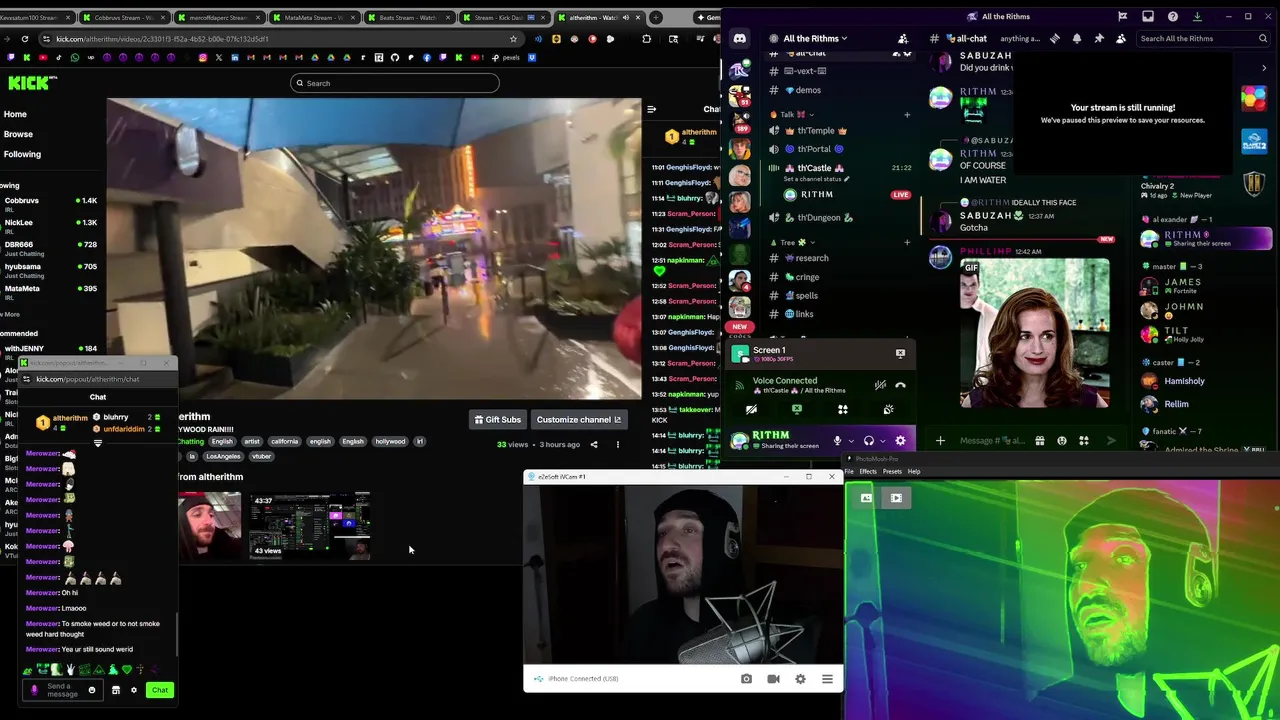Mute Discord microphone
Image resolution: width=1280 pixels, height=720 pixels.
pos(838,440)
